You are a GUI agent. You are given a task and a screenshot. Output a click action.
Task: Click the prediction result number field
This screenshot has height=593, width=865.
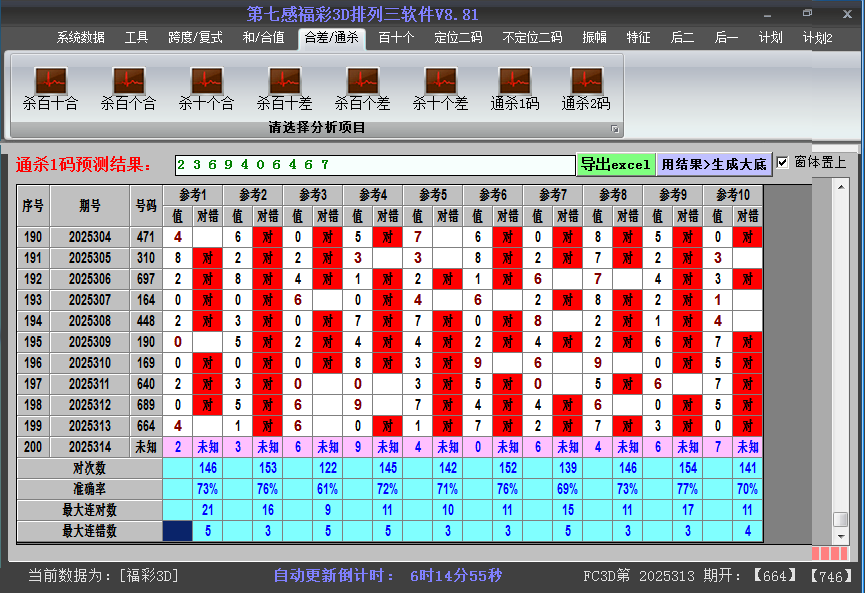point(375,165)
